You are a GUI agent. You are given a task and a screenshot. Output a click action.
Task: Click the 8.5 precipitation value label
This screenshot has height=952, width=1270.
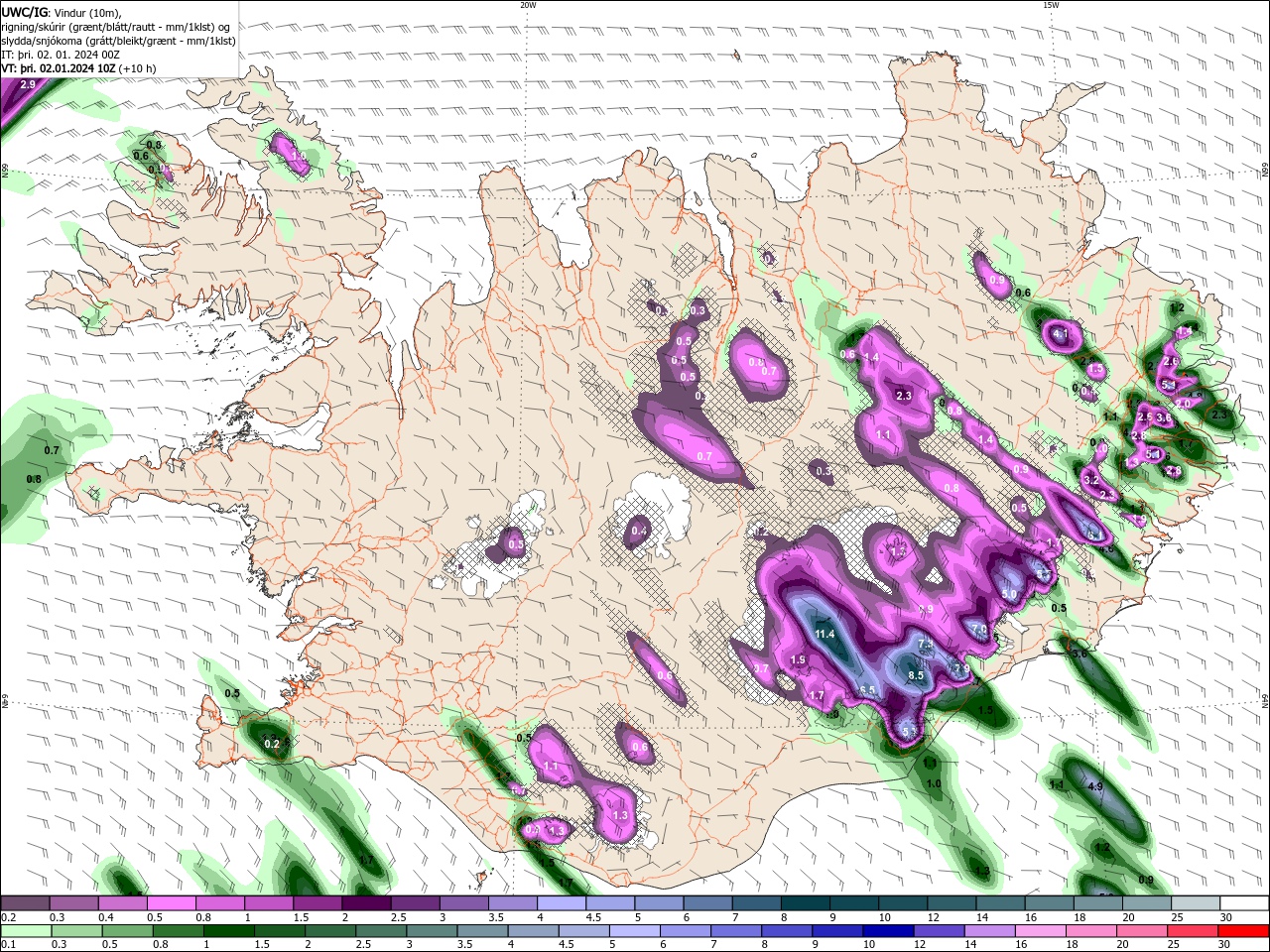(916, 675)
